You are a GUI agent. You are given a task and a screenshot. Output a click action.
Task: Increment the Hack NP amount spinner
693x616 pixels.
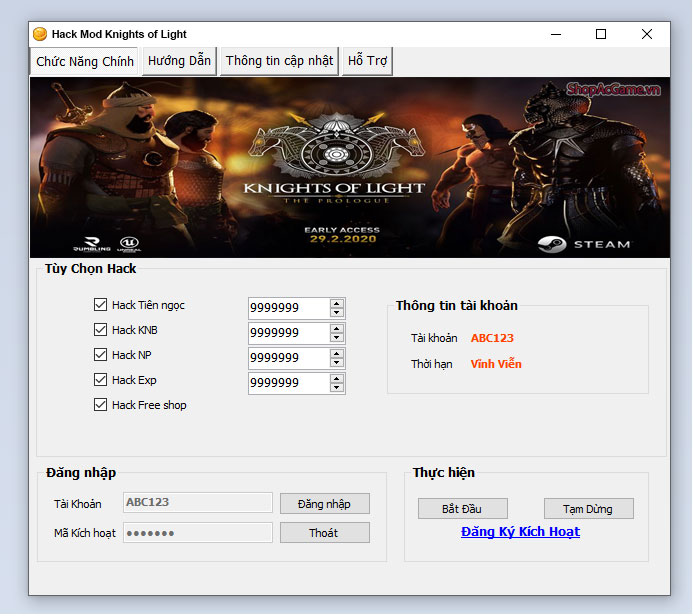click(337, 354)
